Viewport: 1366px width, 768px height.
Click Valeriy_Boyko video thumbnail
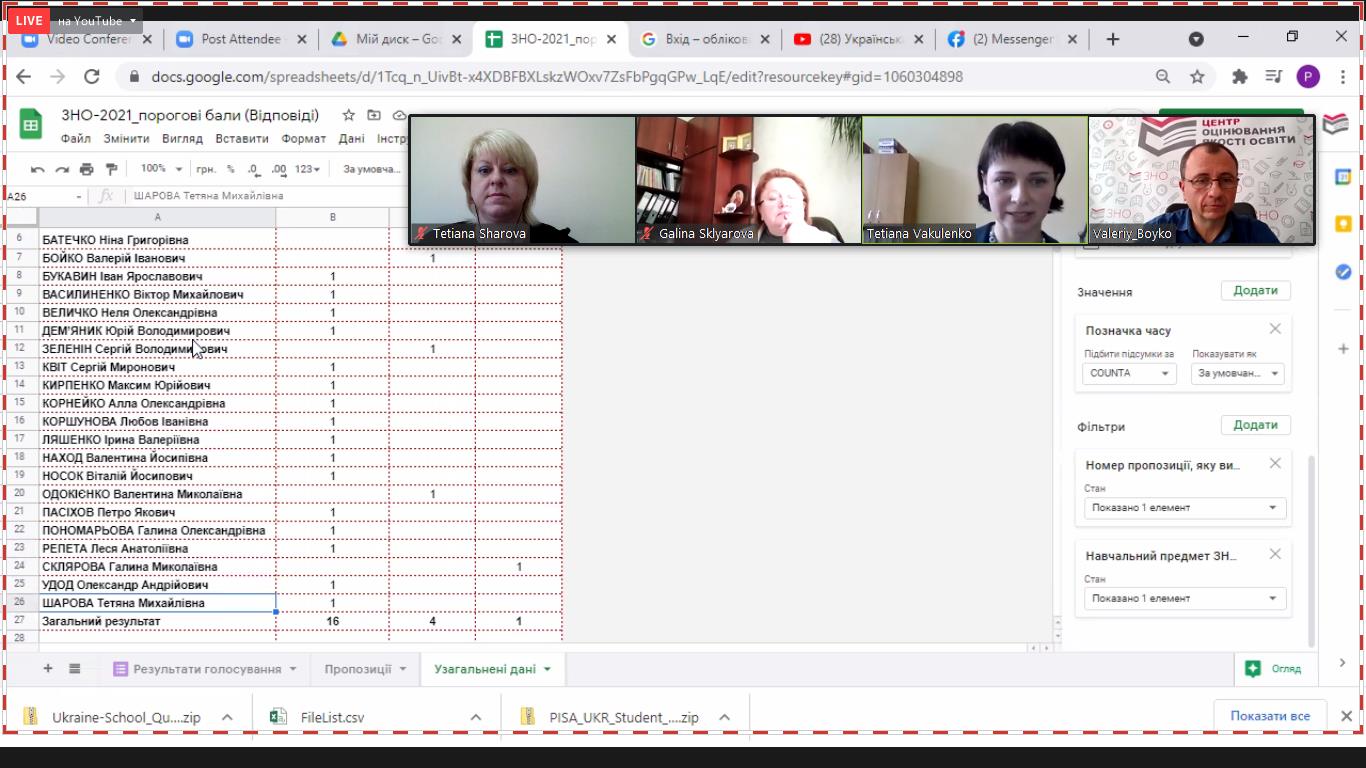(x=1201, y=180)
